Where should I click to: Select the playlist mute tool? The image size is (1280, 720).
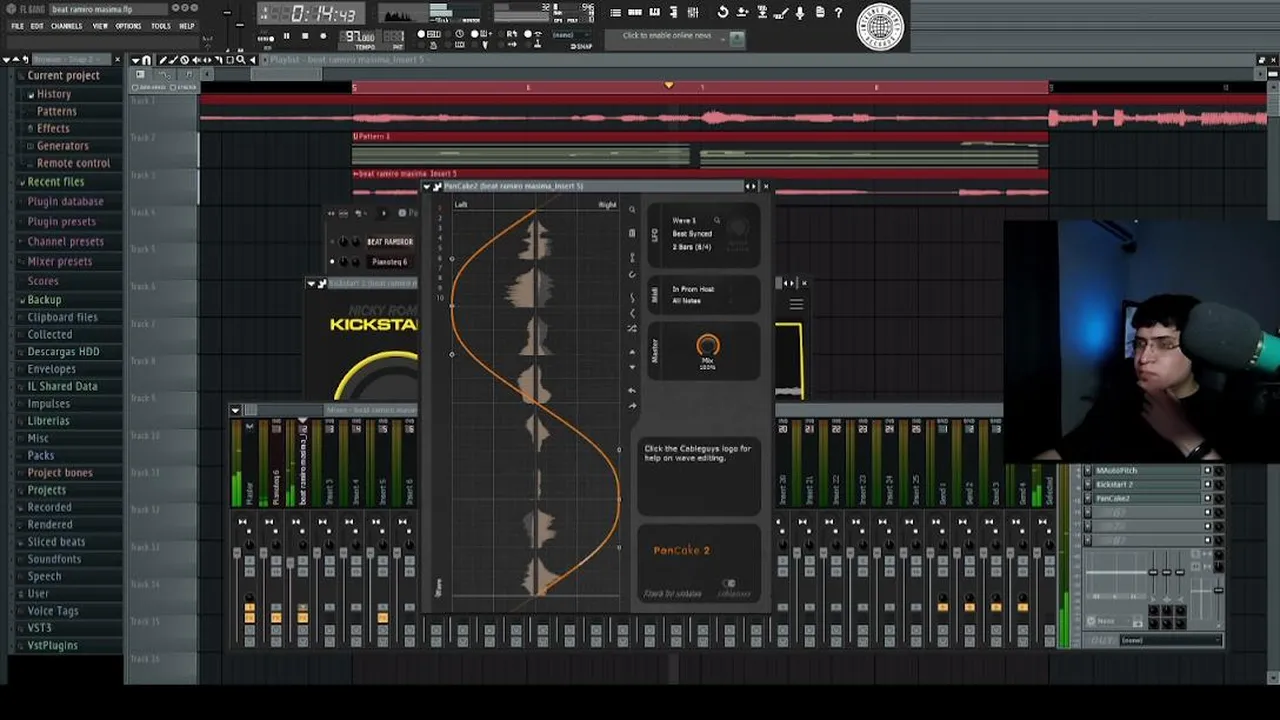point(197,60)
